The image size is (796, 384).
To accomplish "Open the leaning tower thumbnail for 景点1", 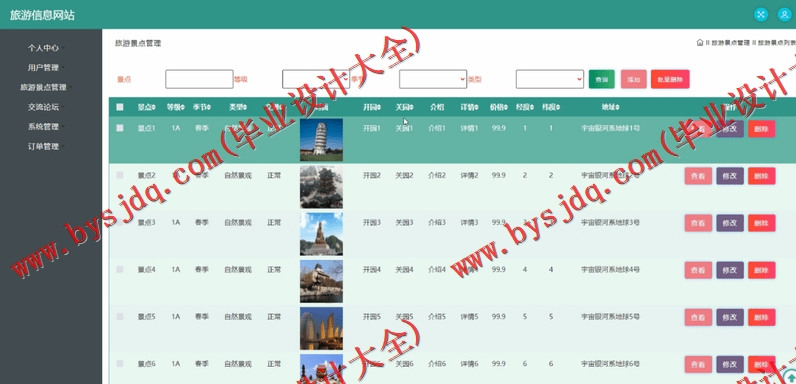I will 321,140.
